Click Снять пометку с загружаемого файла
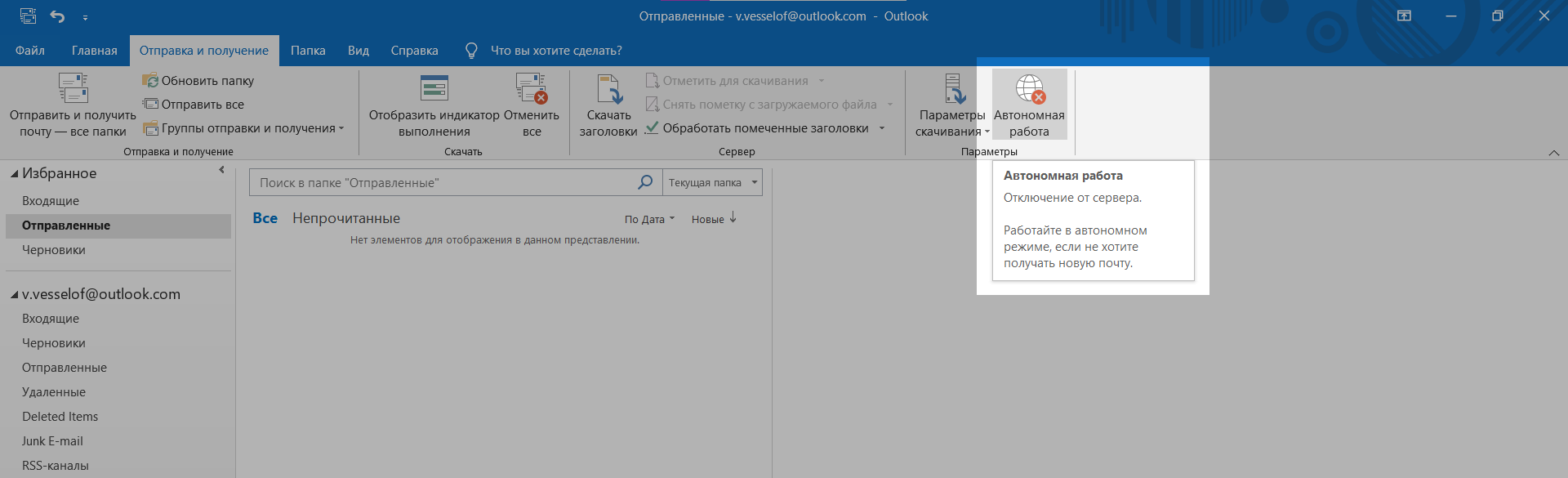Screen dimensions: 1568x478 (x=768, y=105)
